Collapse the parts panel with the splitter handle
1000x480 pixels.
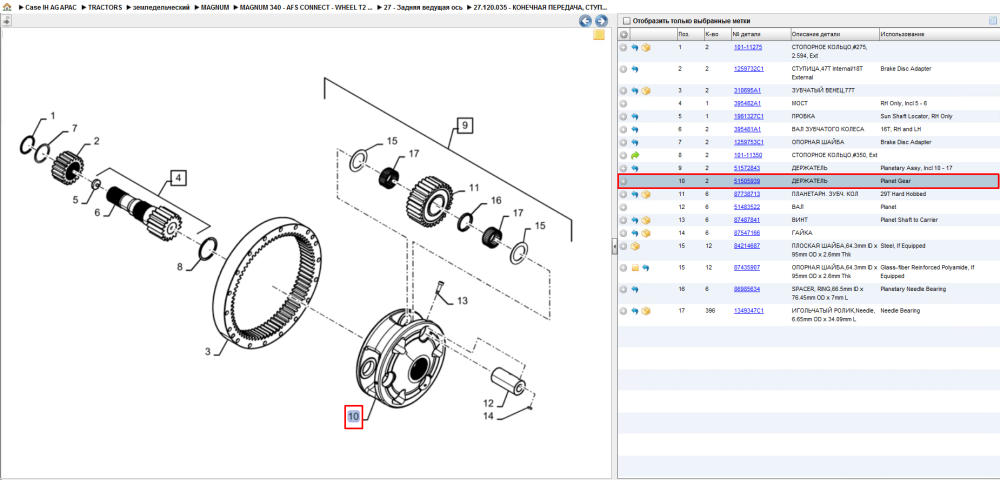(614, 245)
